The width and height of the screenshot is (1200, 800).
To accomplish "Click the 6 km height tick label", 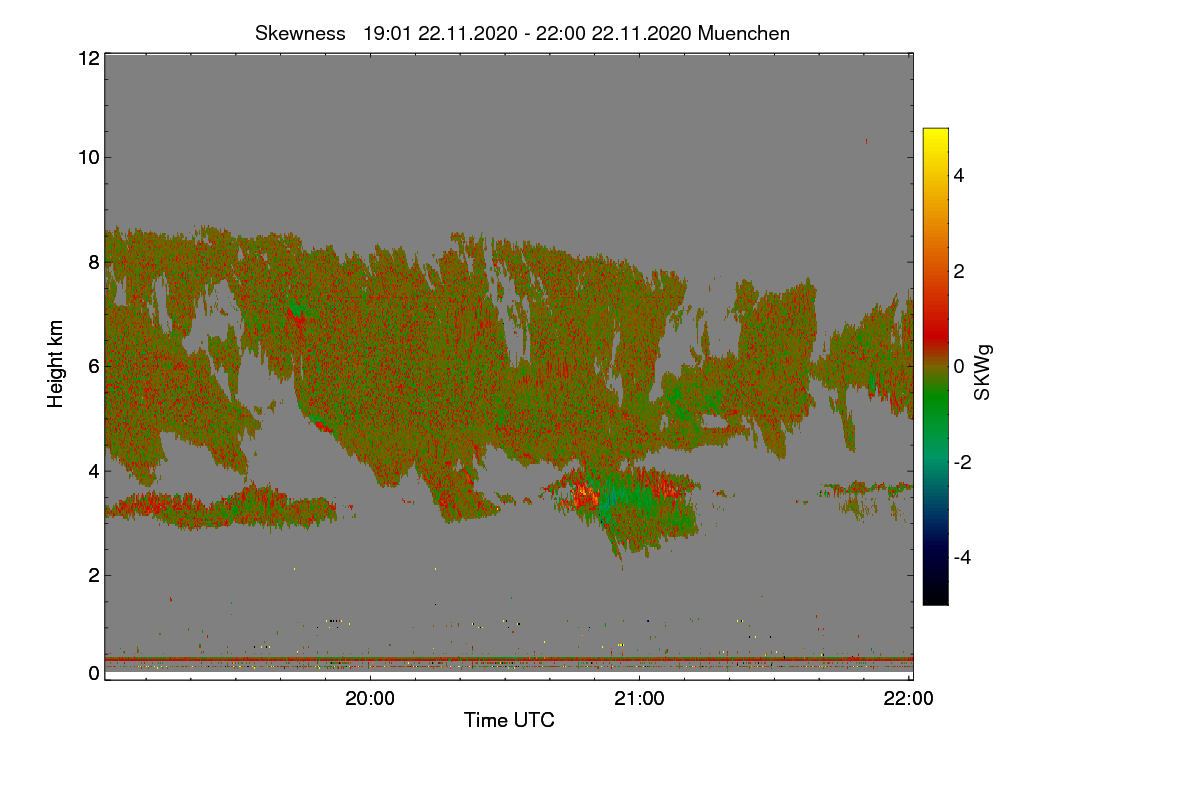I will 94,366.
